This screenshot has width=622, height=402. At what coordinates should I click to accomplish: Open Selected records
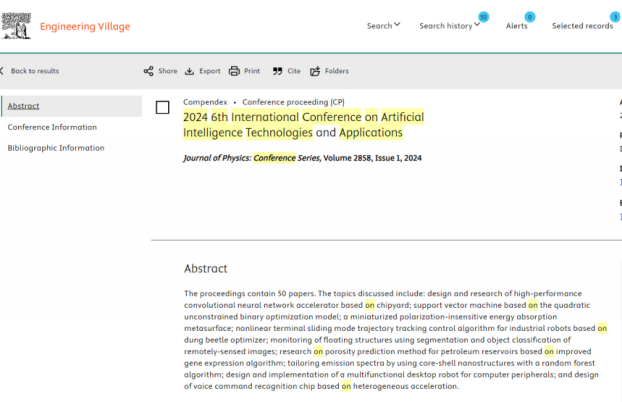tap(582, 26)
